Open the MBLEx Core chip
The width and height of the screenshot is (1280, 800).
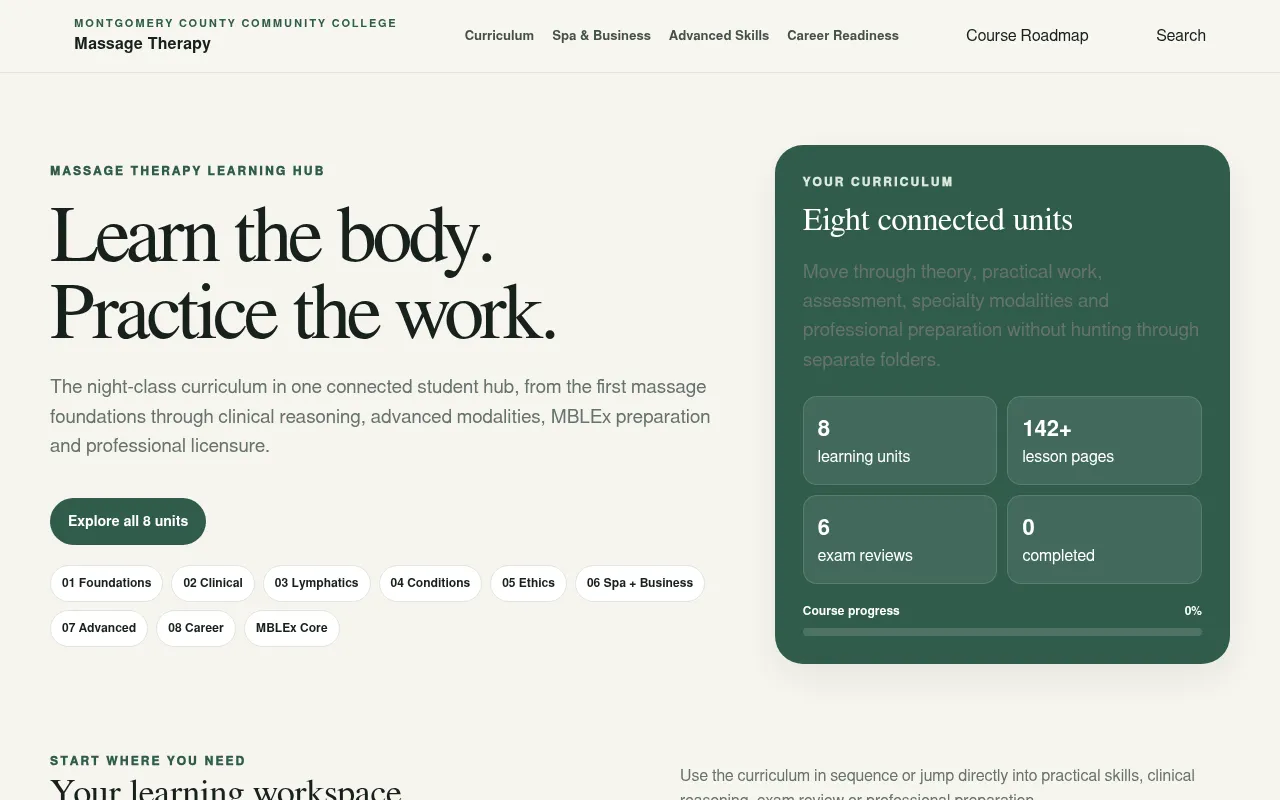pos(292,628)
